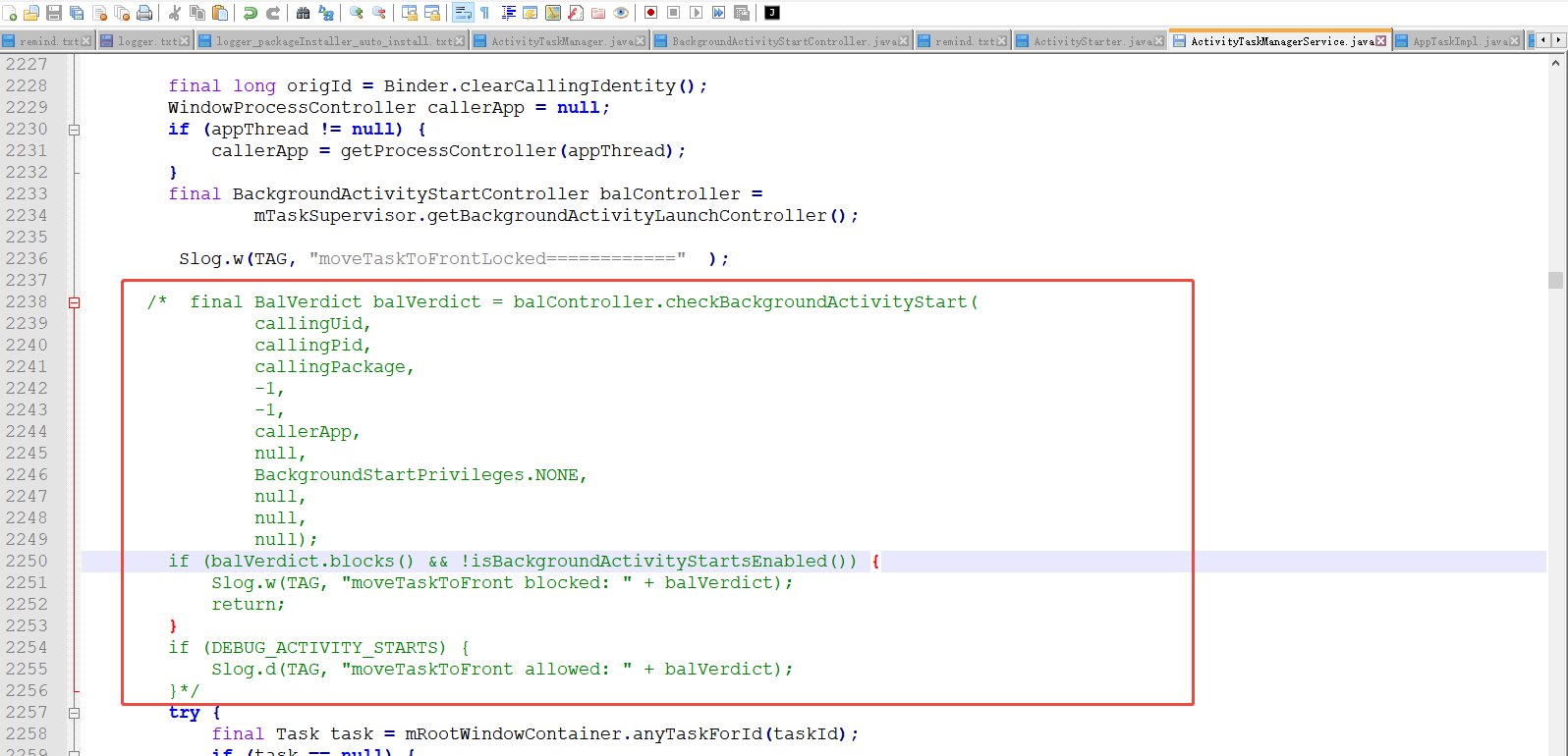Redo the last undone edit
Viewport: 1568px width, 756px height.
coord(273,13)
